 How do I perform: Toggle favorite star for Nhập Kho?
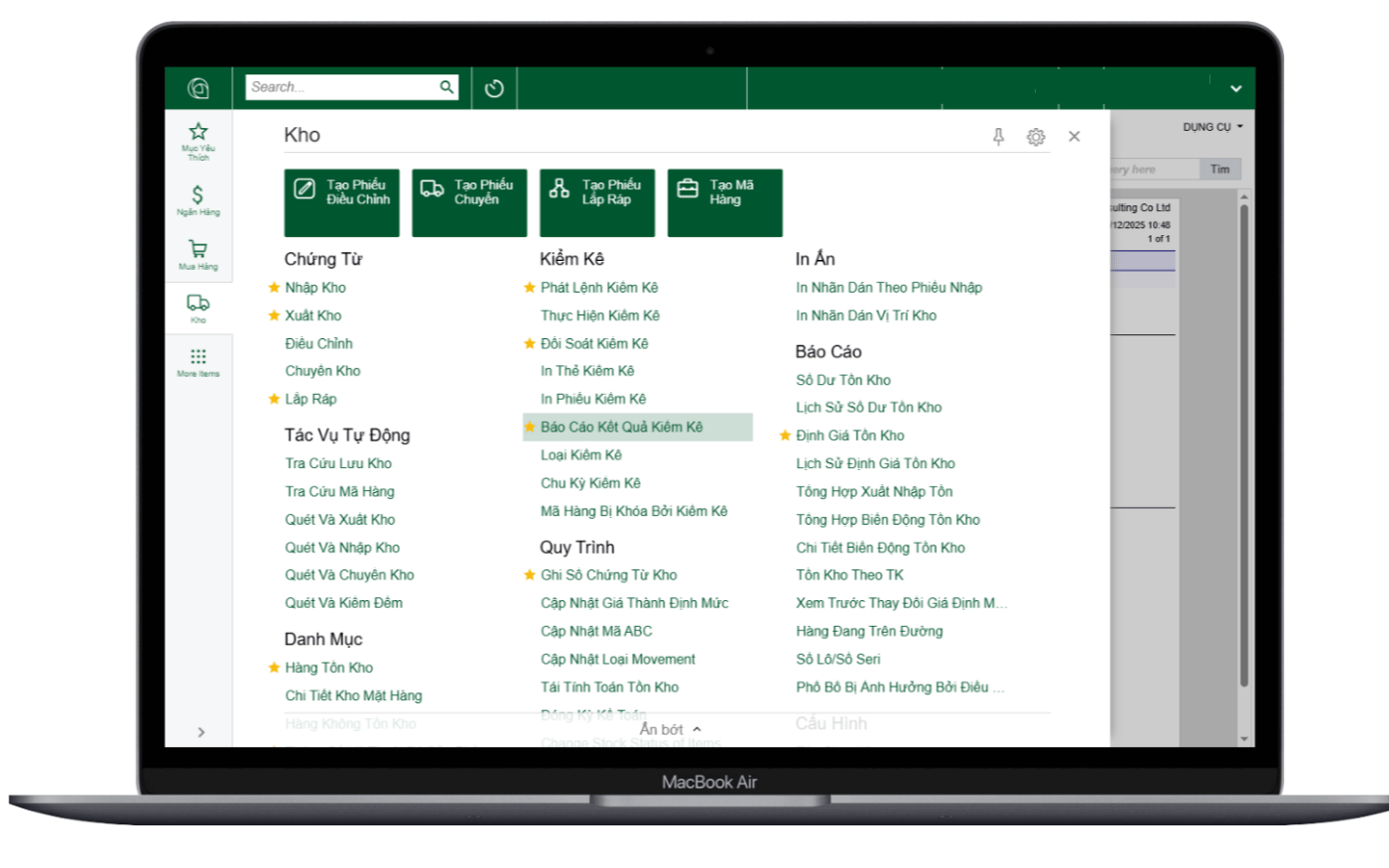(275, 288)
